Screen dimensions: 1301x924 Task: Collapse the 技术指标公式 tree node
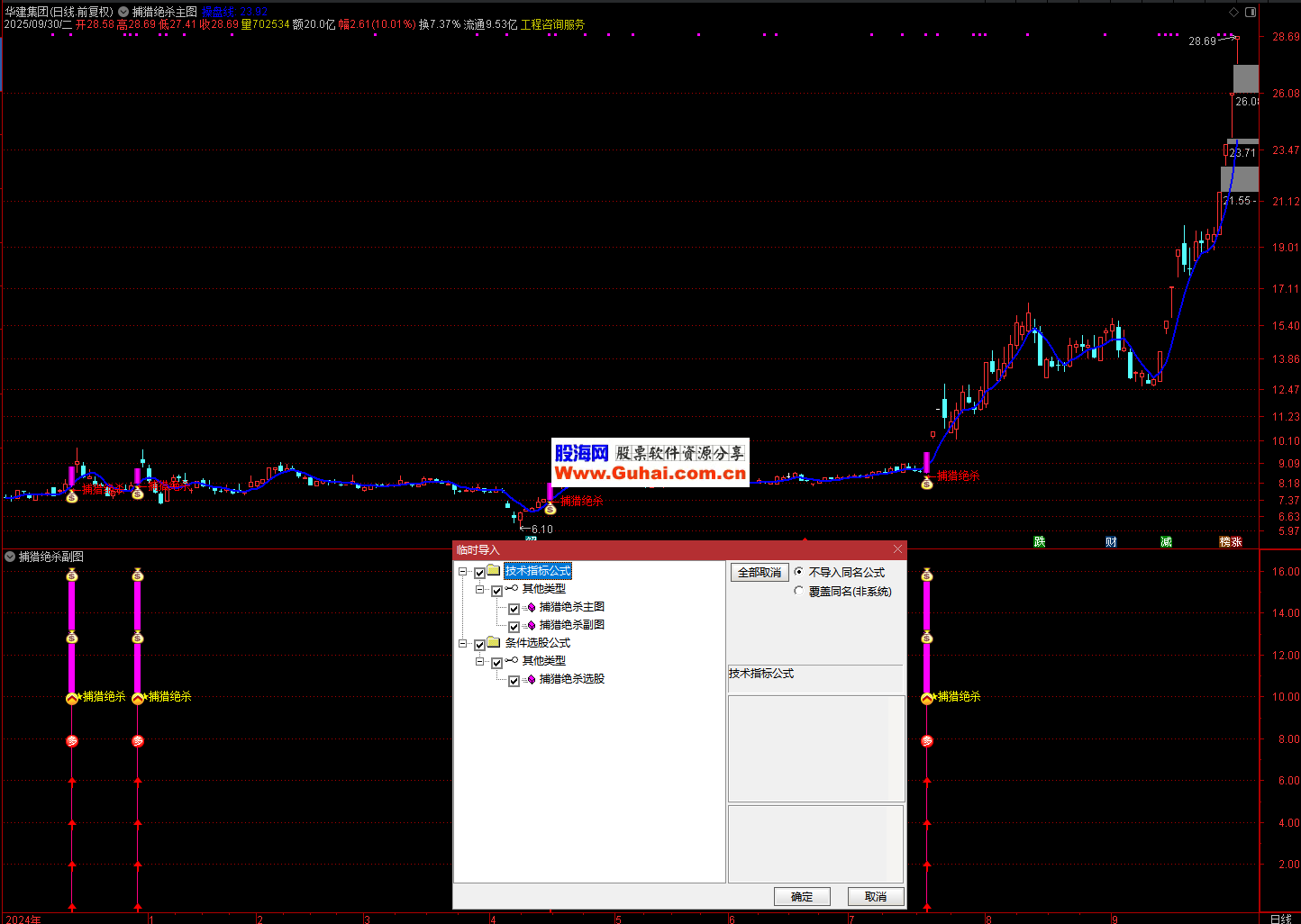click(x=463, y=572)
